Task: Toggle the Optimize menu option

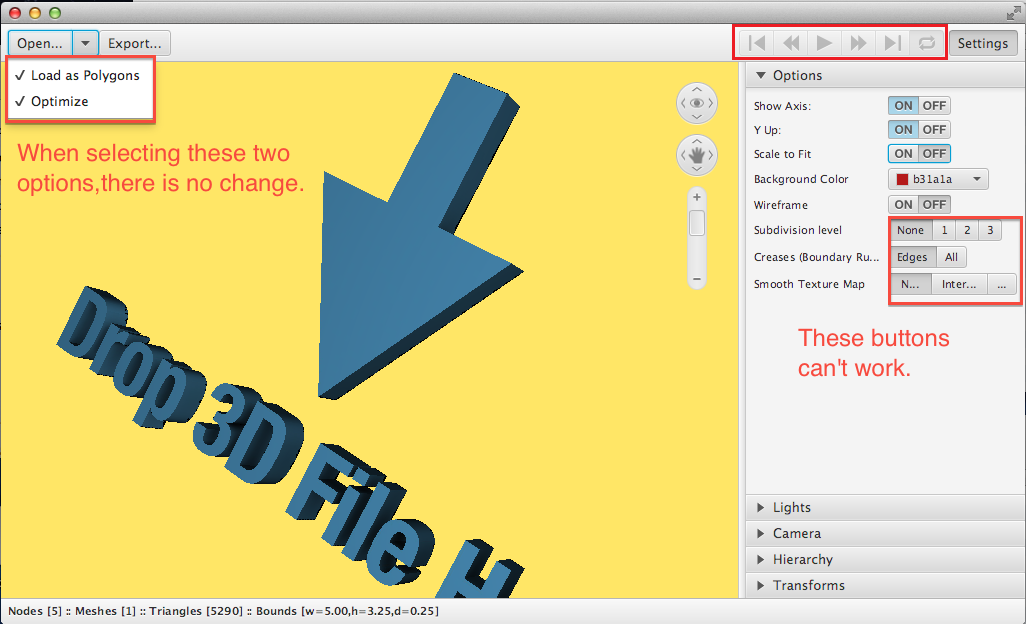Action: [x=59, y=102]
